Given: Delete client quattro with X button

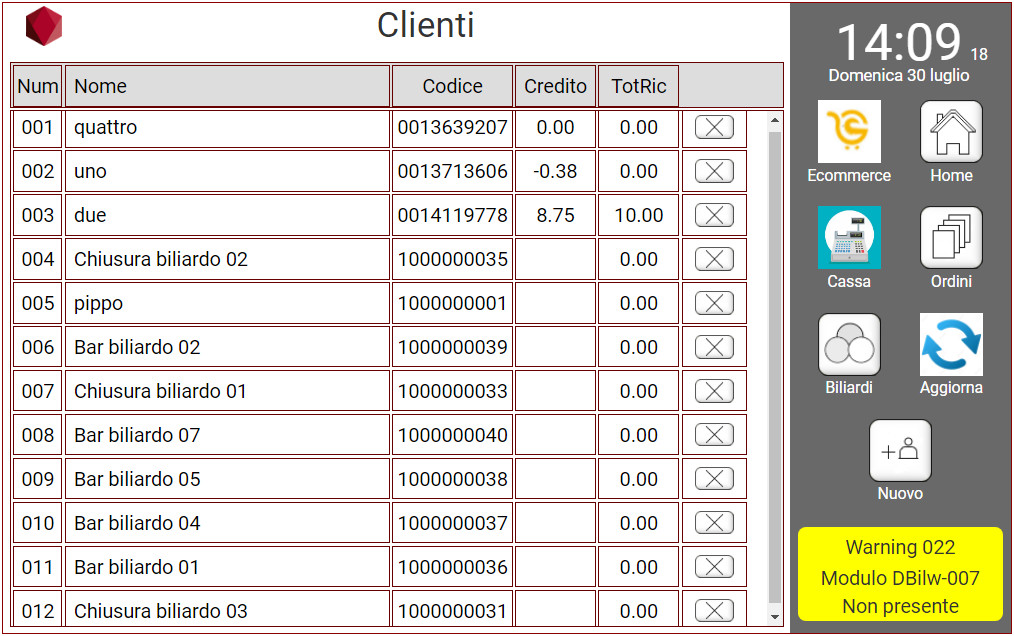Looking at the screenshot, I should (x=714, y=127).
